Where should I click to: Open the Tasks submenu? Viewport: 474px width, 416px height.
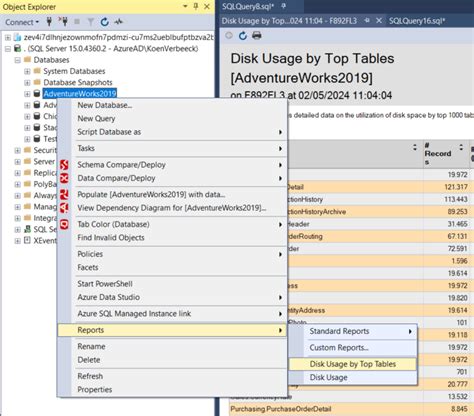[x=172, y=148]
